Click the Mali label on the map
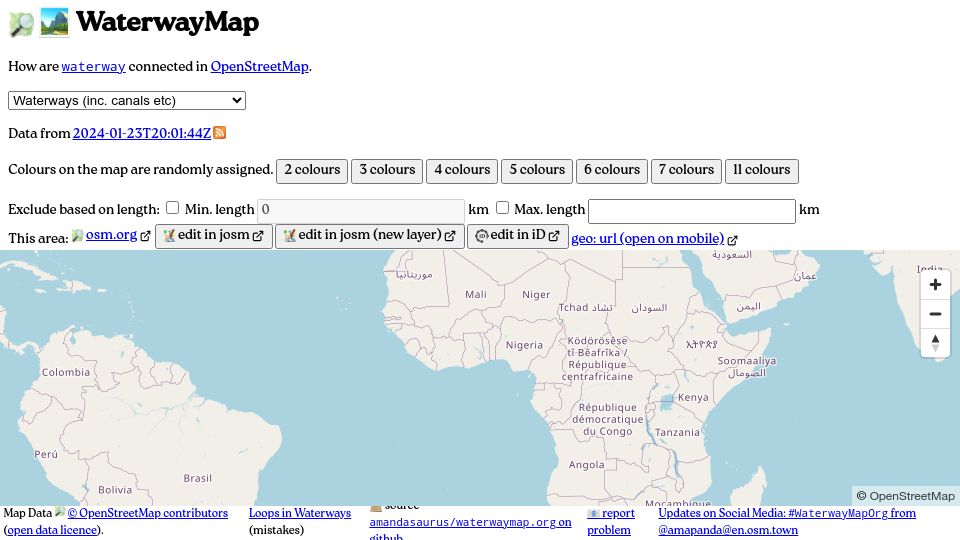The height and width of the screenshot is (540, 960). tap(476, 294)
